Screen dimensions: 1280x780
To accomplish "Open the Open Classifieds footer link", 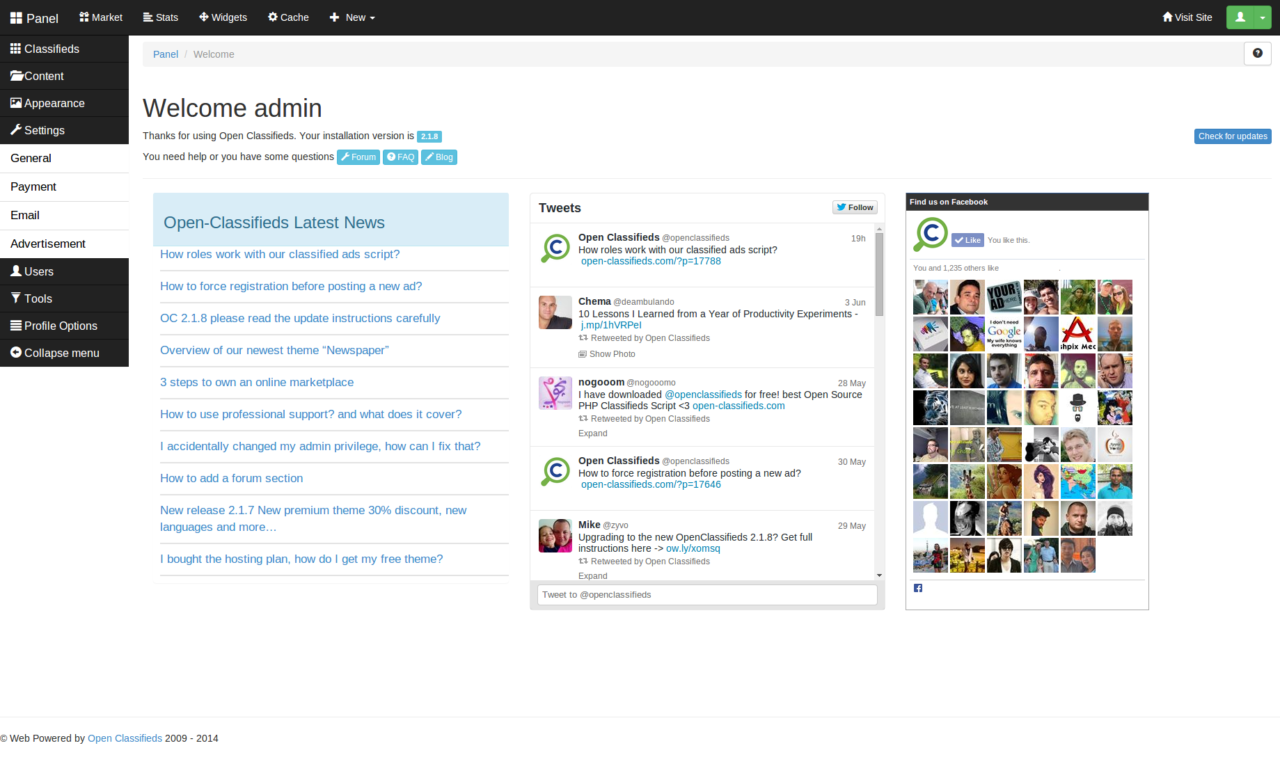I will 125,738.
